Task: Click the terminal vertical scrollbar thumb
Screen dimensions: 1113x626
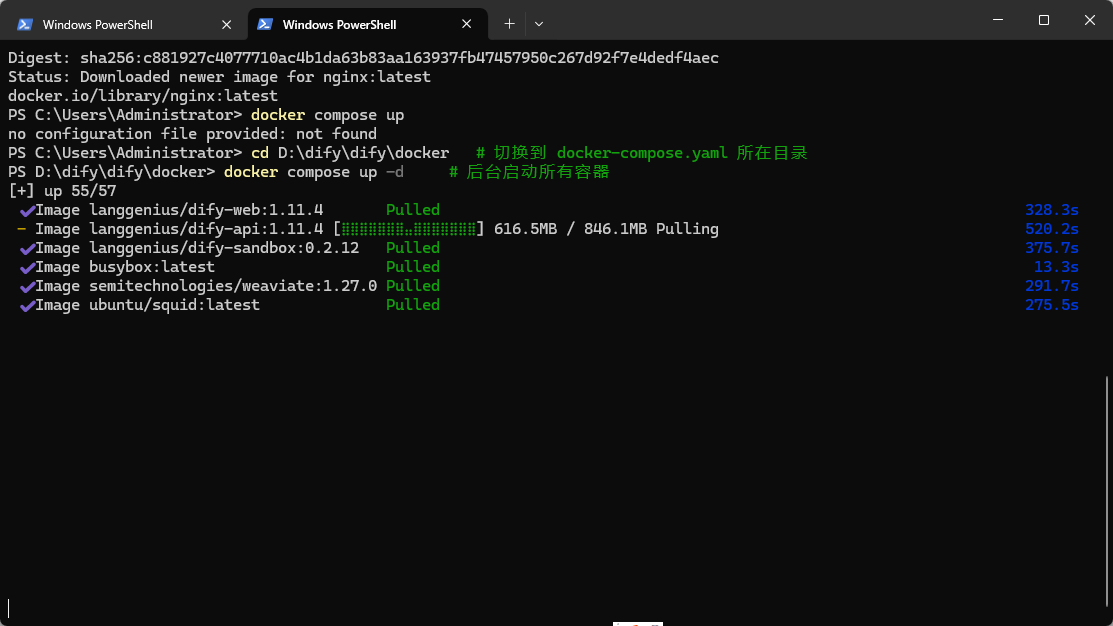Action: pos(1107,490)
